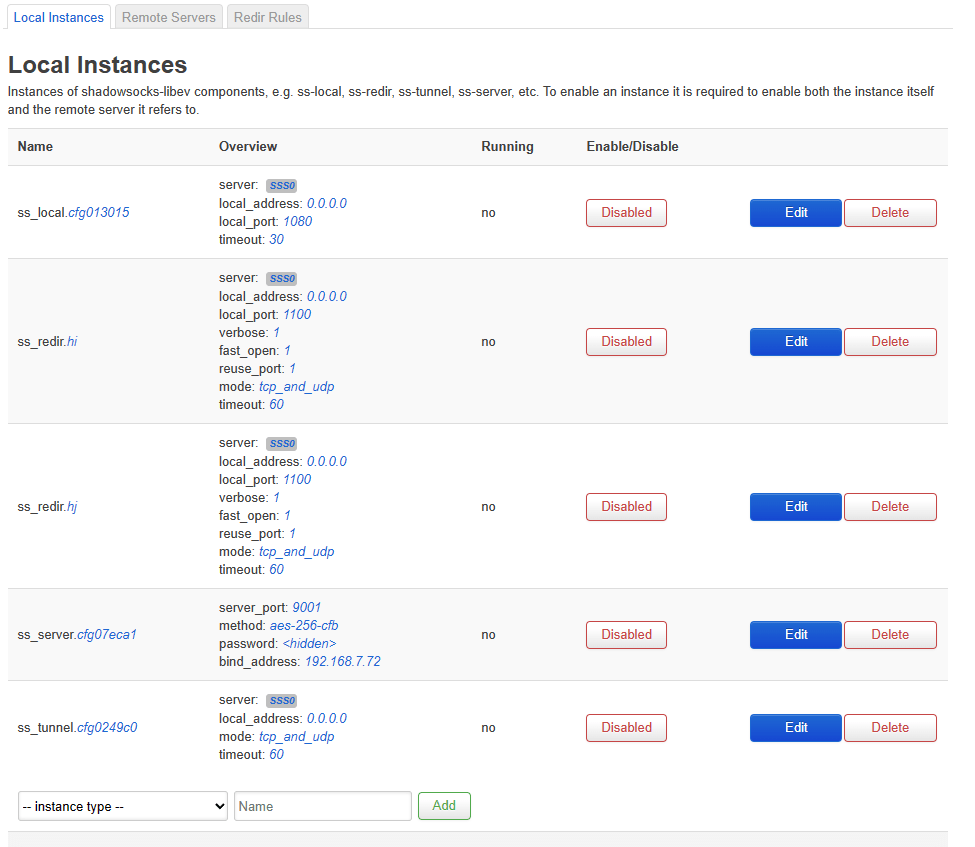
Task: Open Edit for ss_tunnel.cfg0249c0
Action: (795, 728)
